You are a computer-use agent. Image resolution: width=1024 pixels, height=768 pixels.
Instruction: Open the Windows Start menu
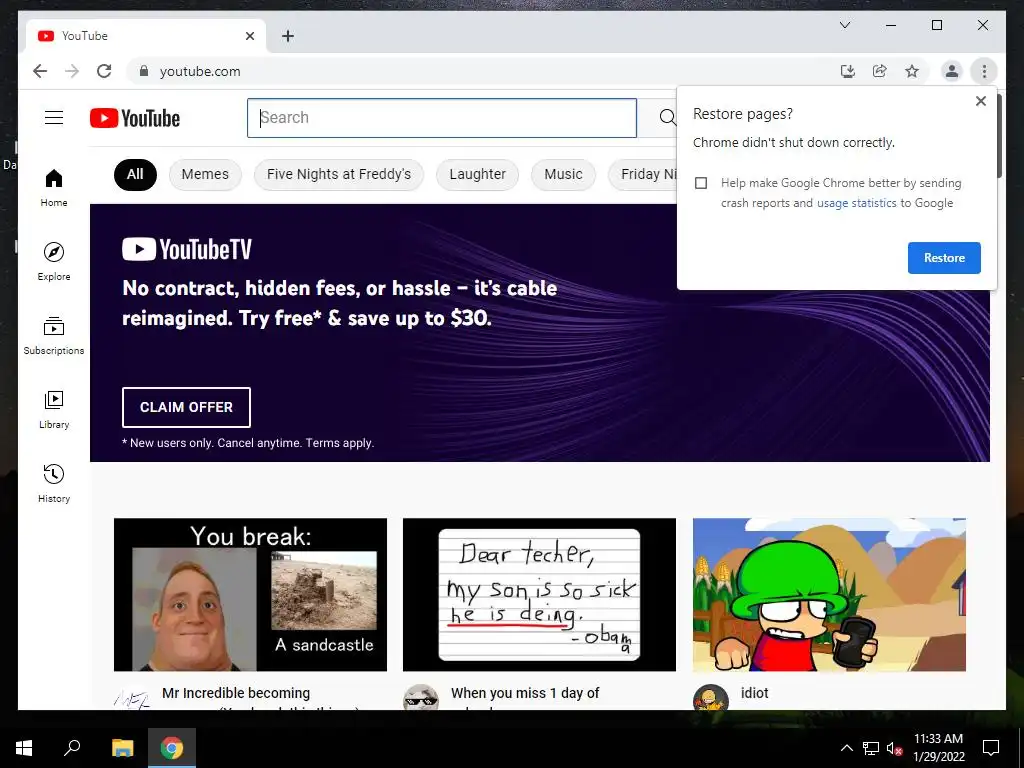point(24,748)
